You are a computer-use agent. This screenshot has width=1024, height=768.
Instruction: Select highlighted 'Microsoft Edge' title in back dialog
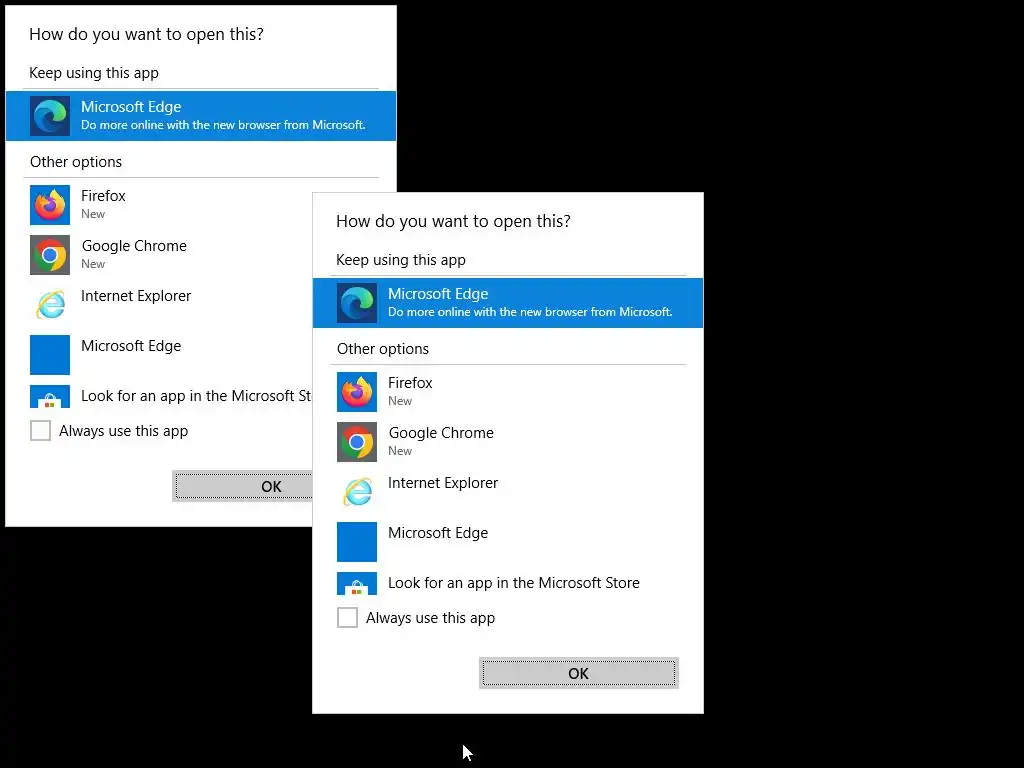[131, 107]
